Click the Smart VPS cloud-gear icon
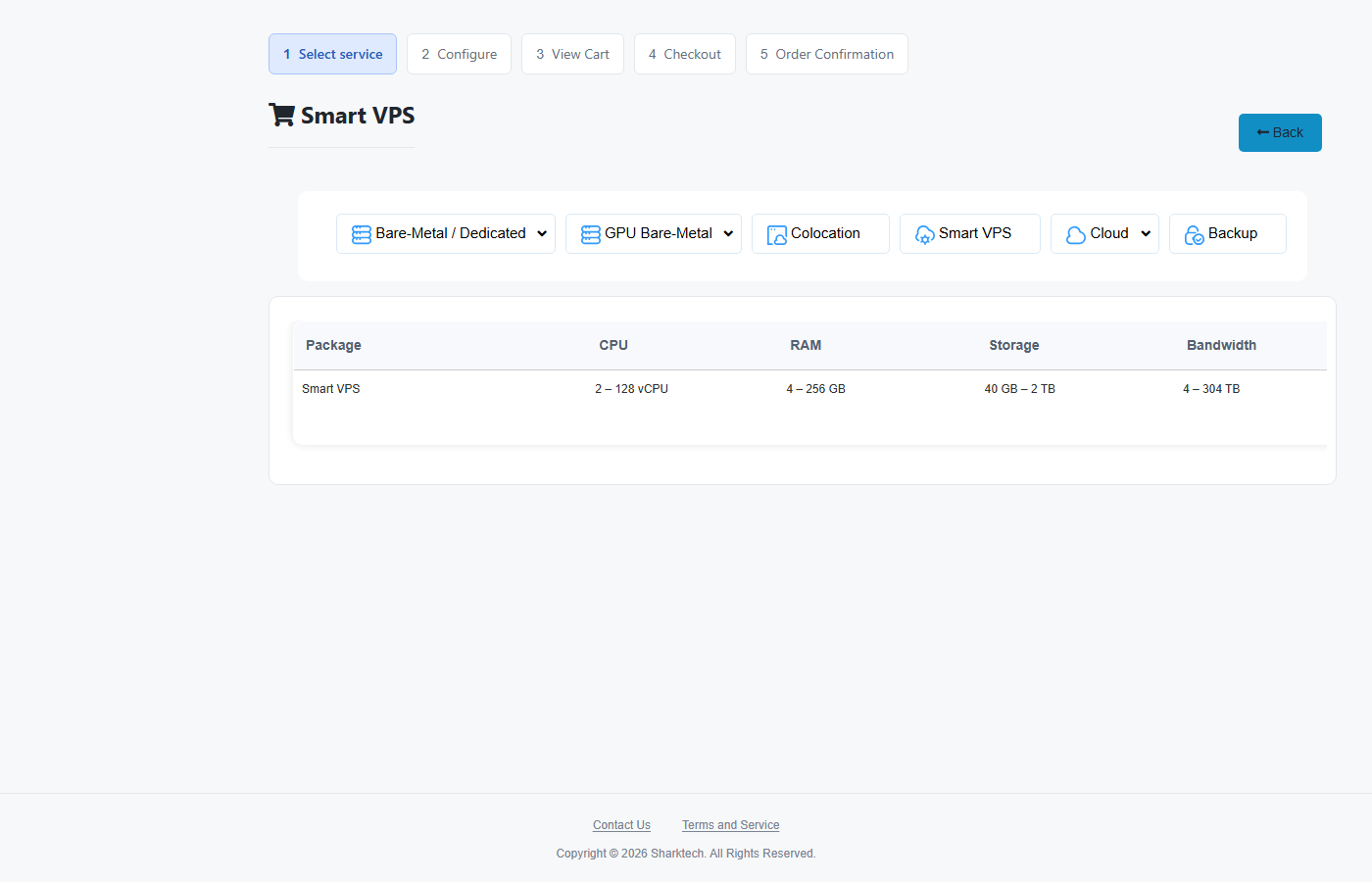Image resolution: width=1372 pixels, height=882 pixels. point(925,235)
